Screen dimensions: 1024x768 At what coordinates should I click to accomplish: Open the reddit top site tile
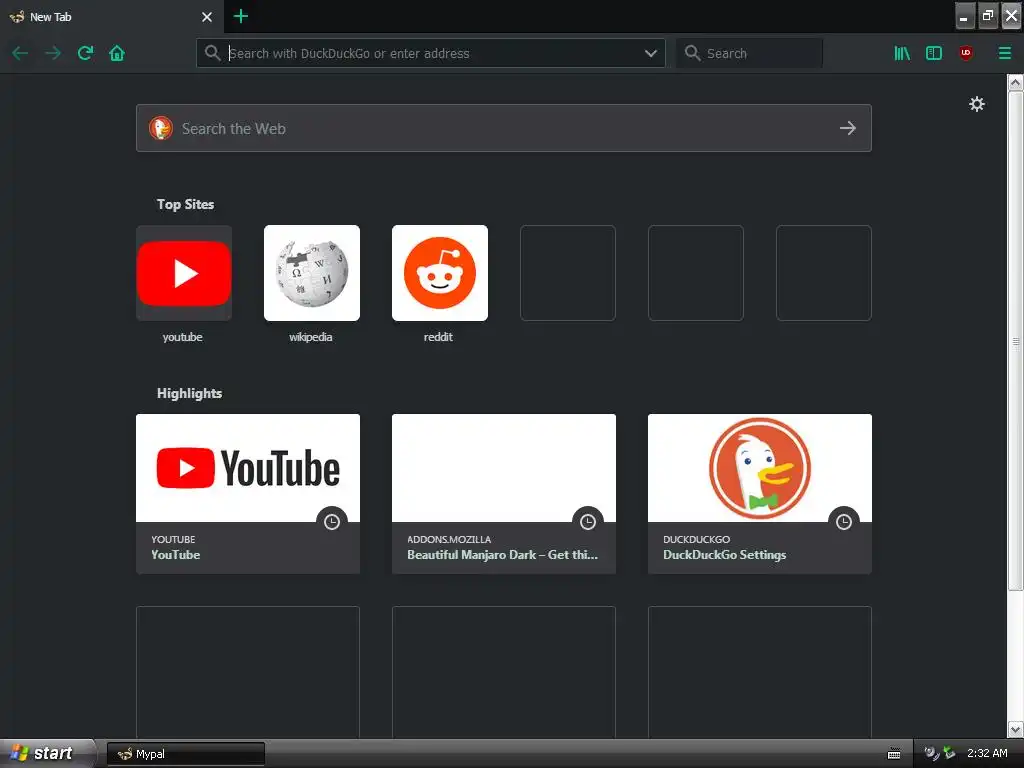point(440,273)
